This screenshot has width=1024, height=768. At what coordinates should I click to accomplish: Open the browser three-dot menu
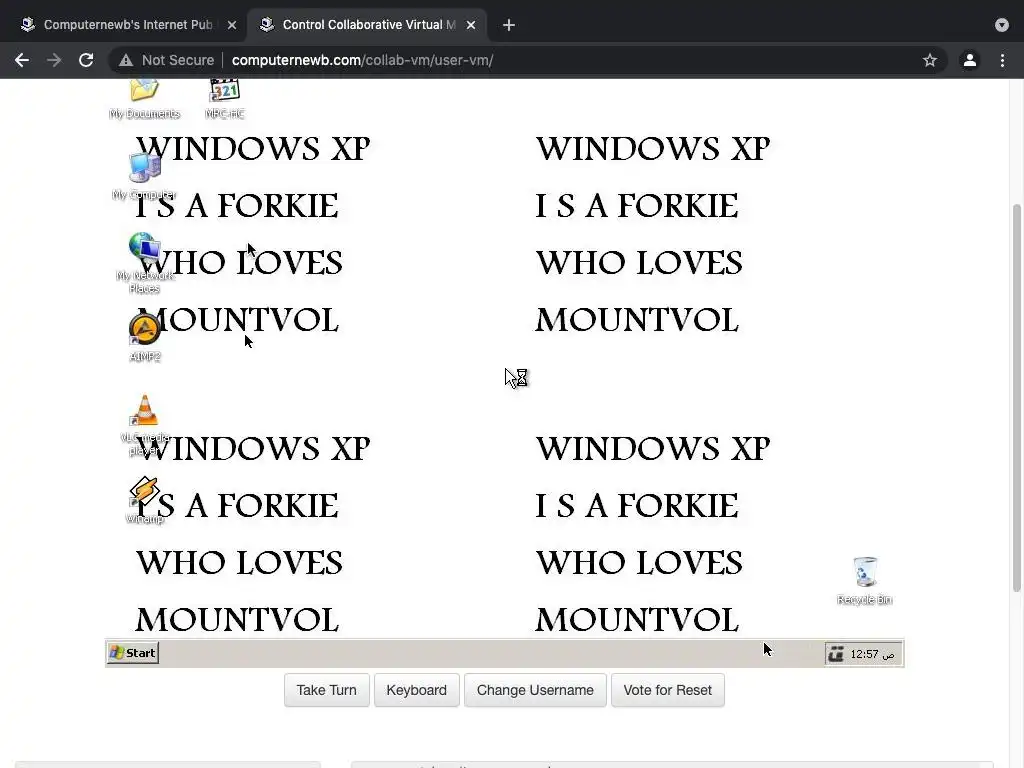1002,60
